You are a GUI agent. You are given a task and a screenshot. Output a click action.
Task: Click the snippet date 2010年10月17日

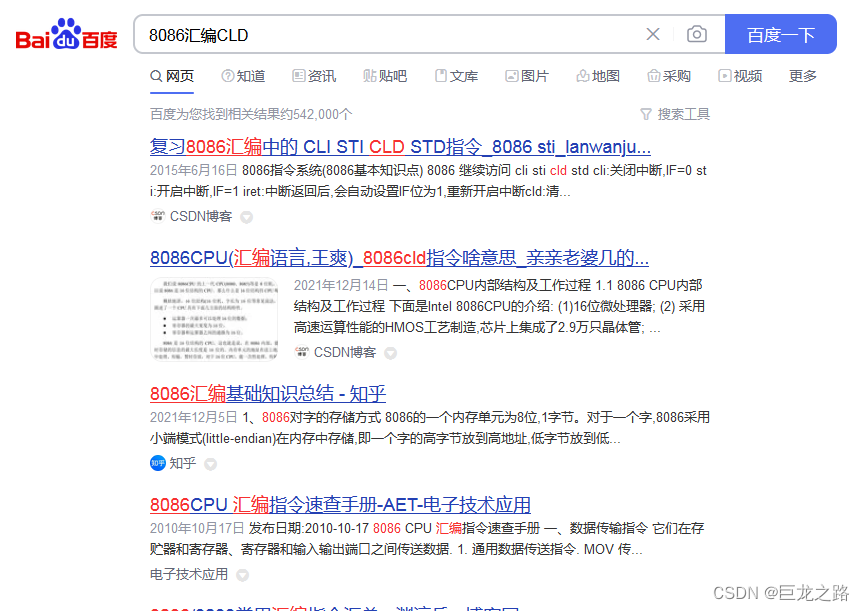pyautogui.click(x=197, y=528)
